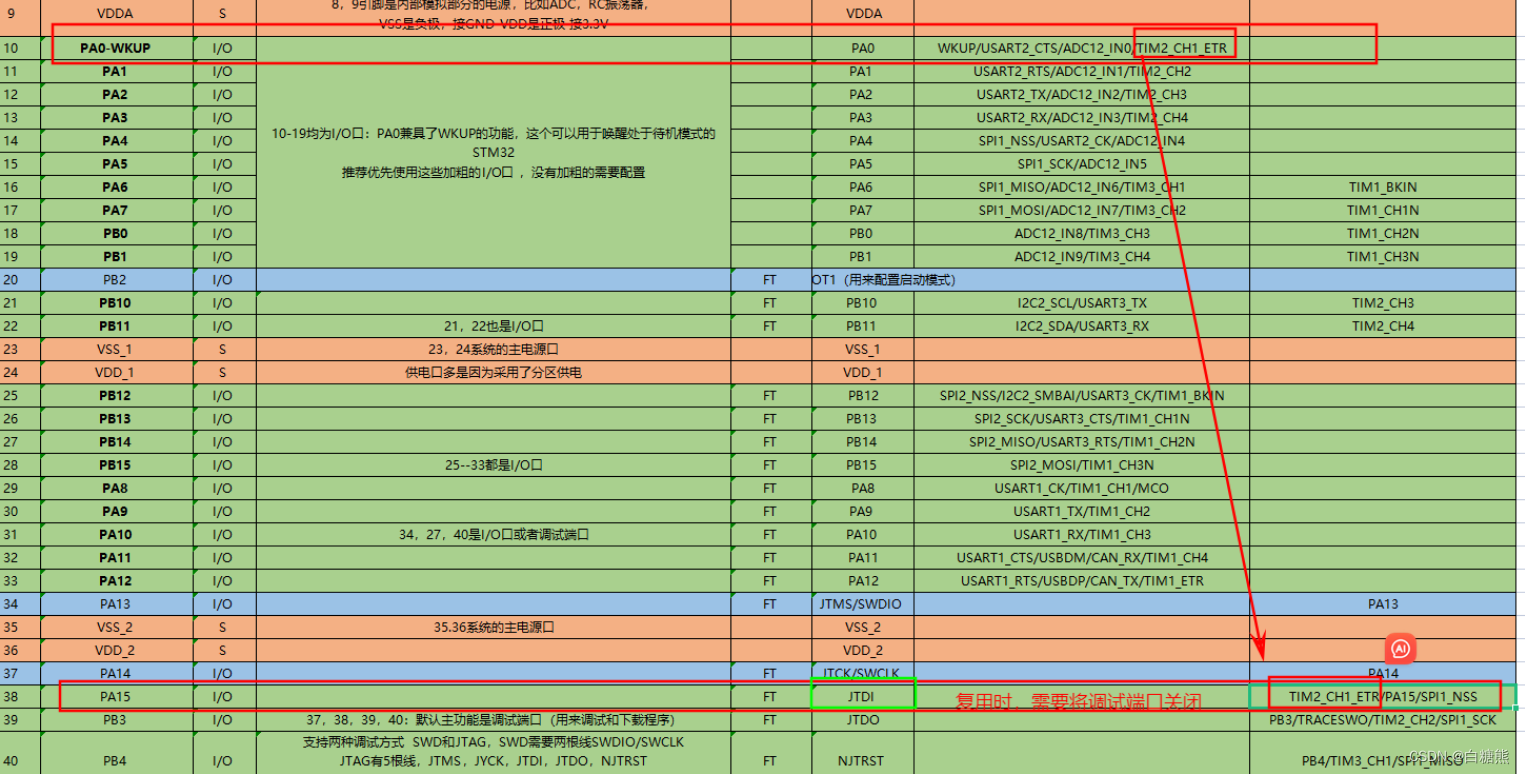The image size is (1525, 774).
Task: Select the PB2 pin name cell
Action: 114,279
